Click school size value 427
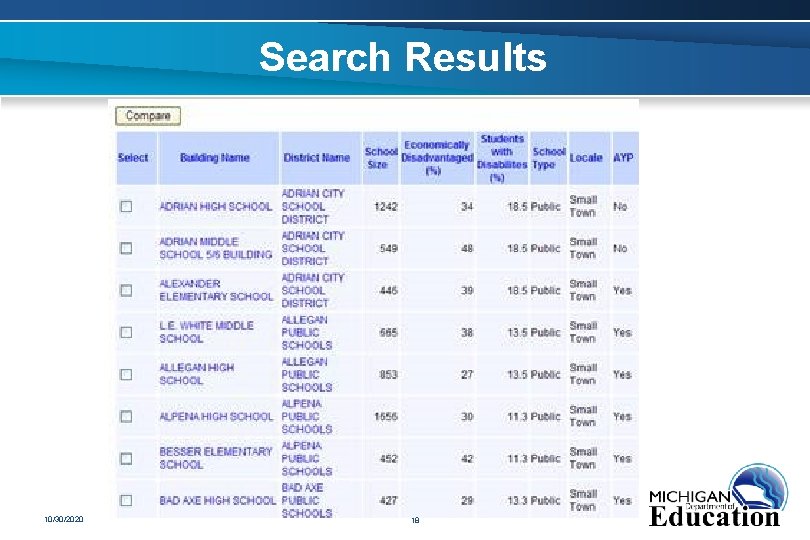 pyautogui.click(x=388, y=500)
